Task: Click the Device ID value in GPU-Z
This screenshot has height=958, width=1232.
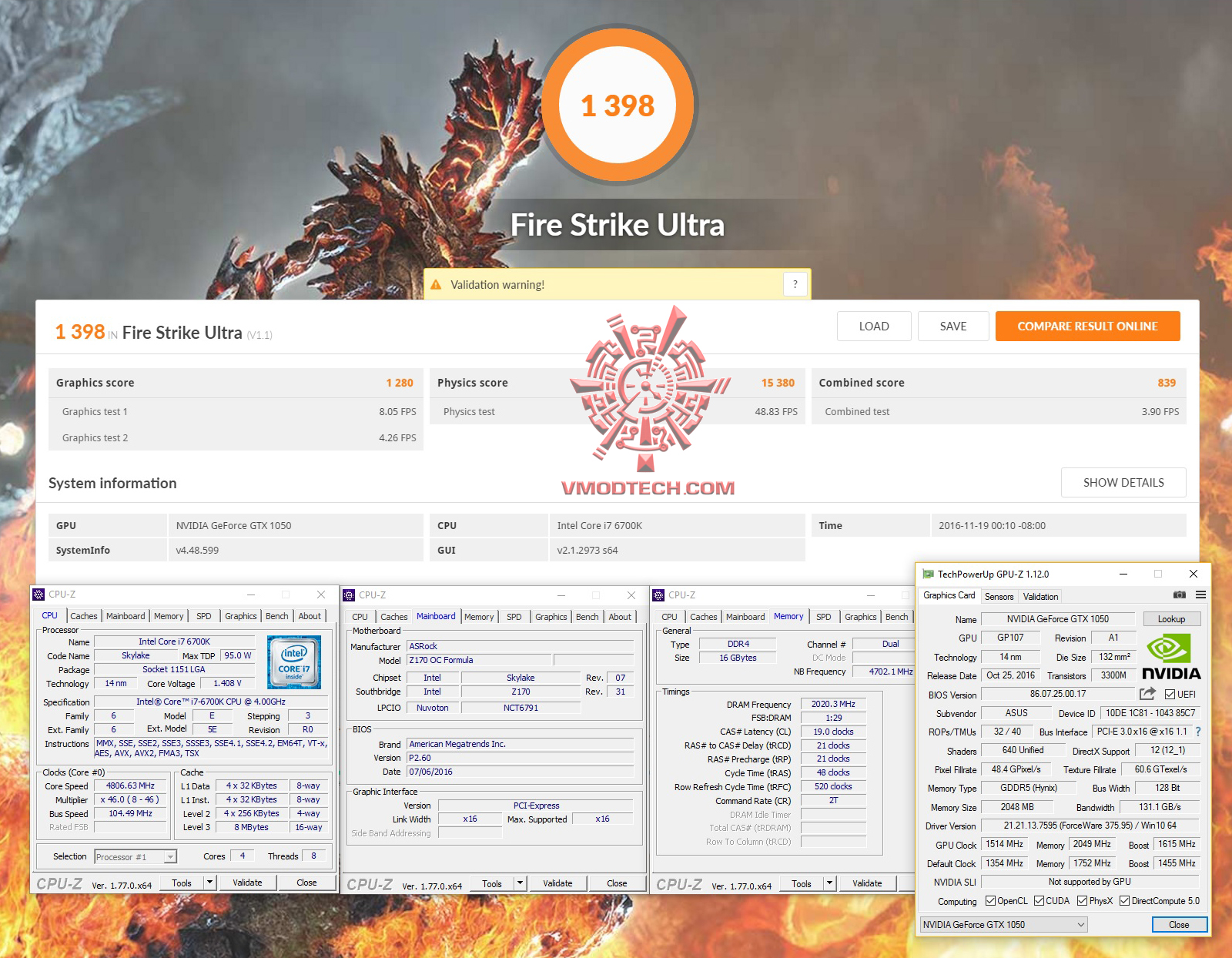Action: (x=1150, y=713)
